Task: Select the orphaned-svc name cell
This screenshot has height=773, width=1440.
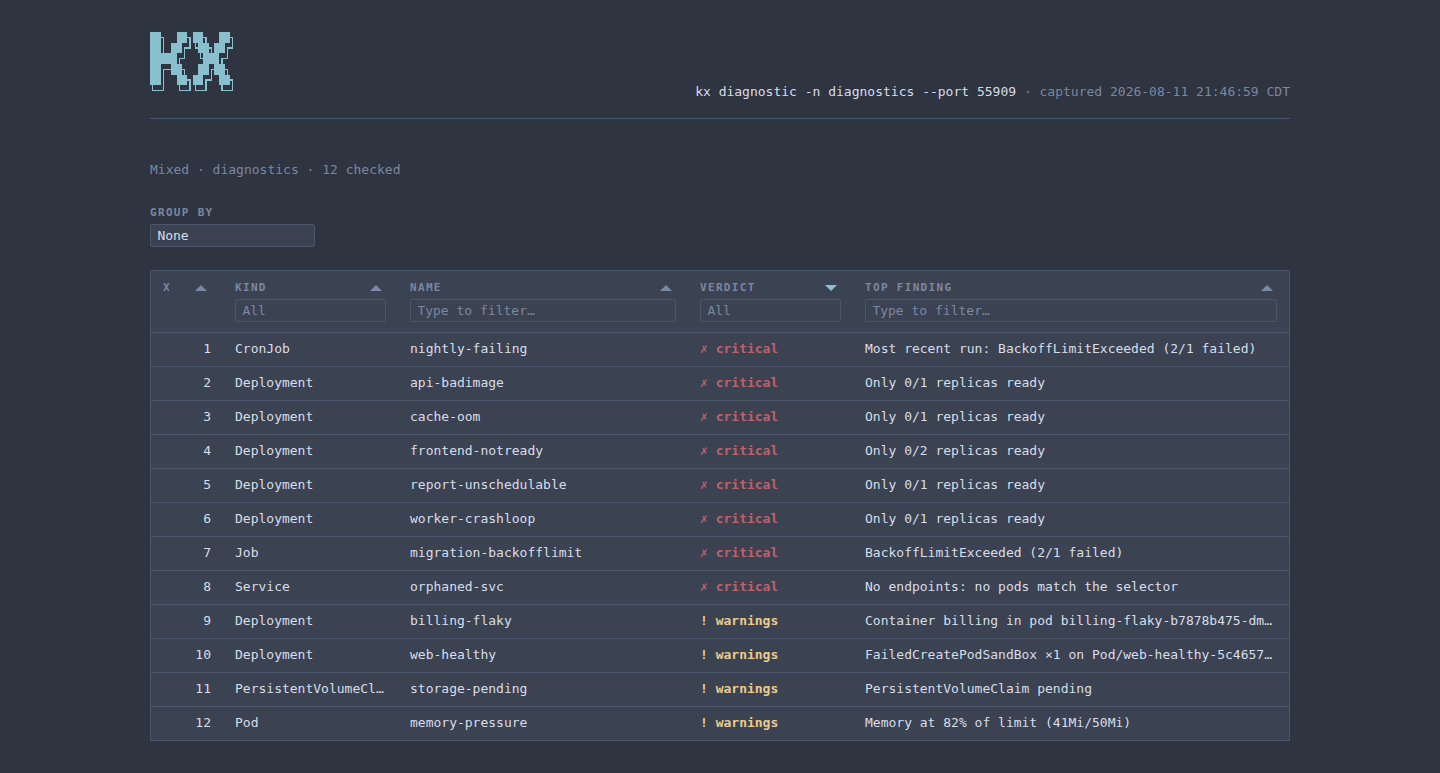Action: click(457, 587)
